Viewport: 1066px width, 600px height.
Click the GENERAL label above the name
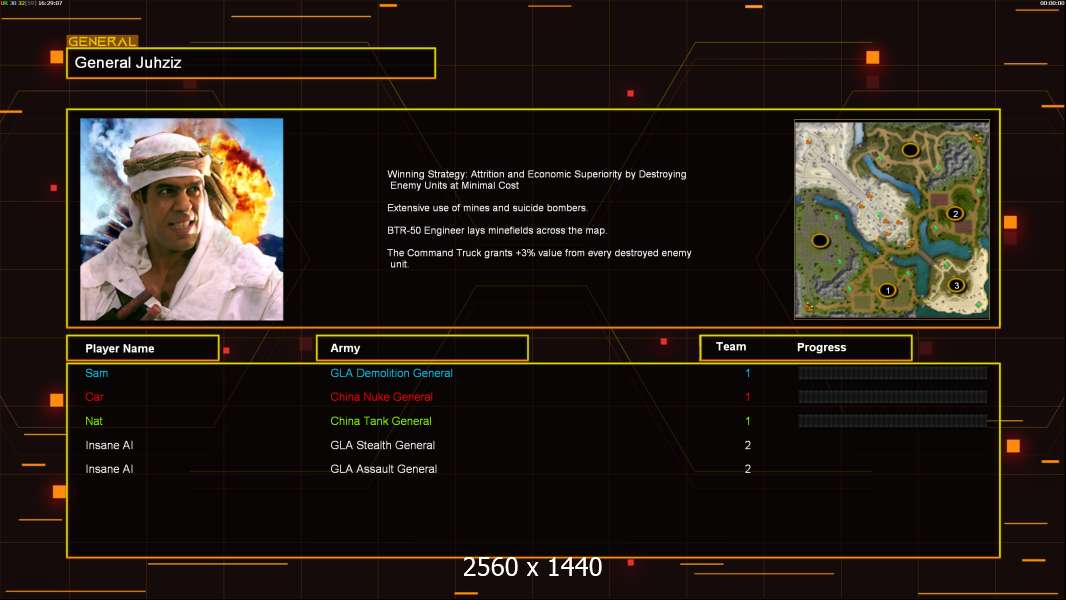tap(102, 42)
